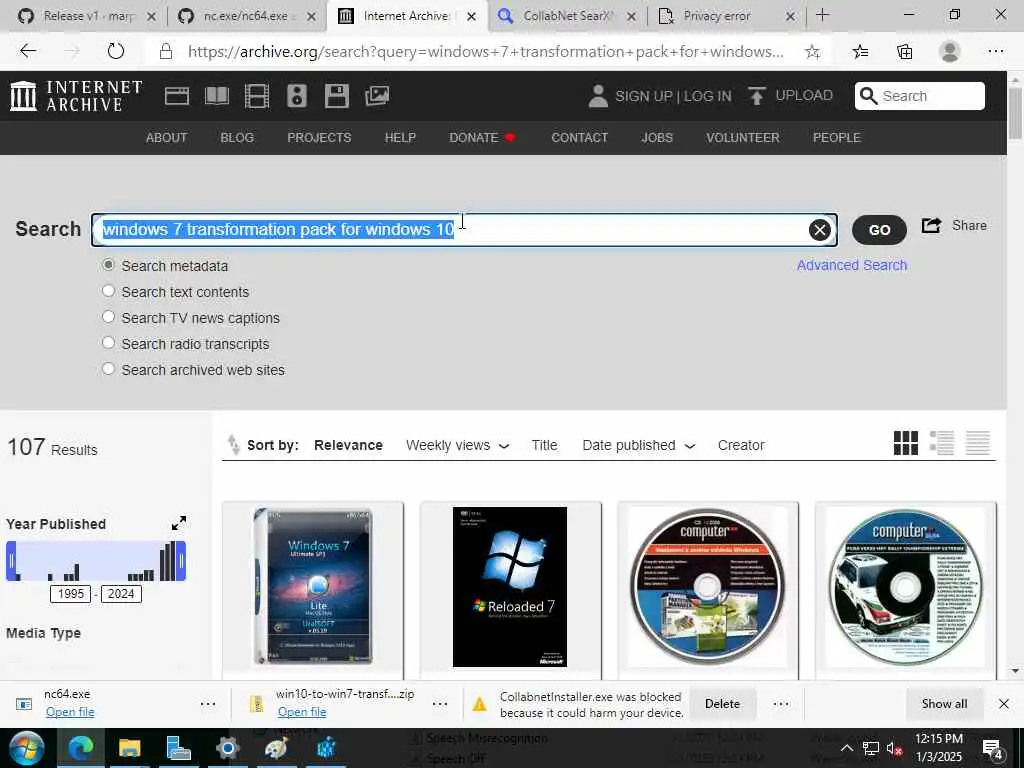Open options for blocked CollabnetInstaller.exe

coord(781,704)
